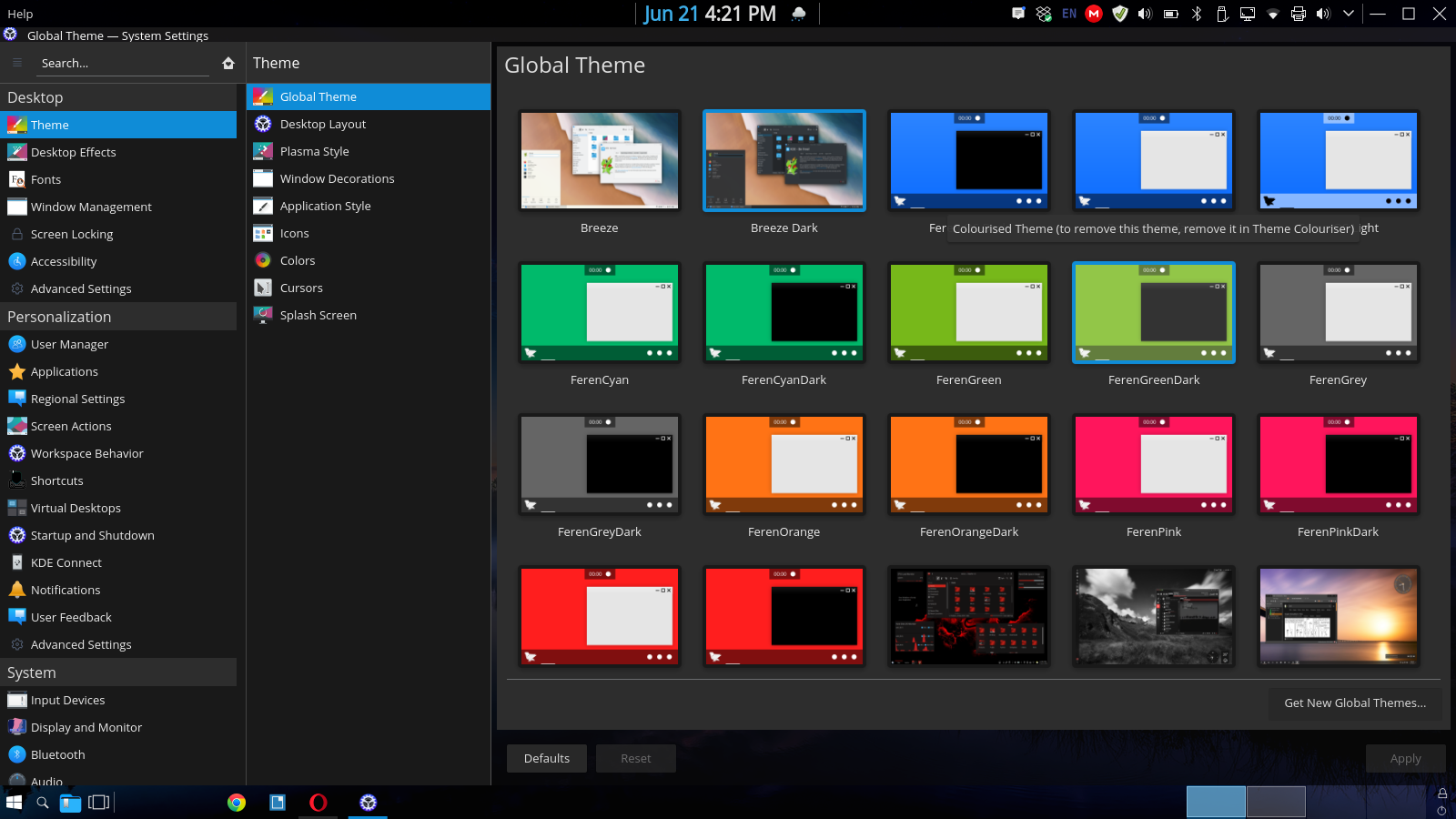Expand hidden system tray icons arrow
Image resolution: width=1456 pixels, height=819 pixels.
(1349, 14)
